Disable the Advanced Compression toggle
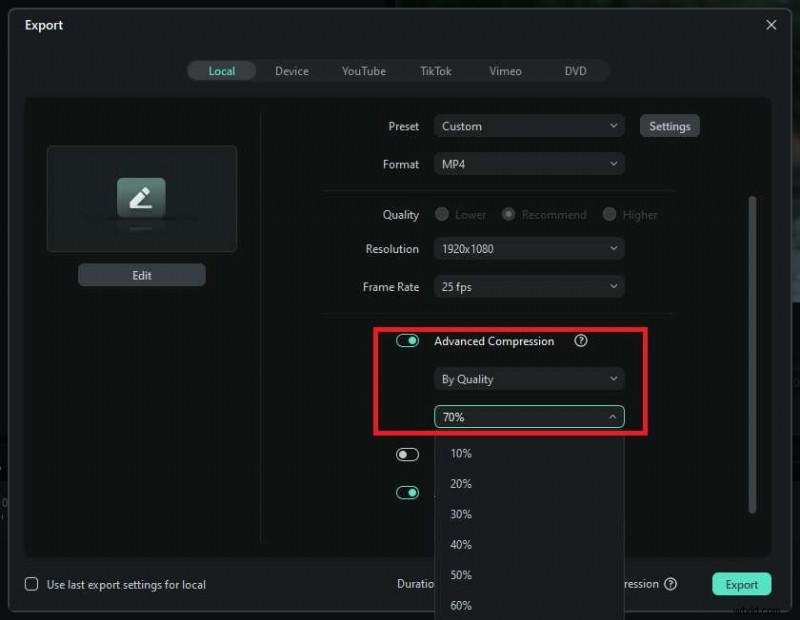800x620 pixels. pyautogui.click(x=407, y=340)
